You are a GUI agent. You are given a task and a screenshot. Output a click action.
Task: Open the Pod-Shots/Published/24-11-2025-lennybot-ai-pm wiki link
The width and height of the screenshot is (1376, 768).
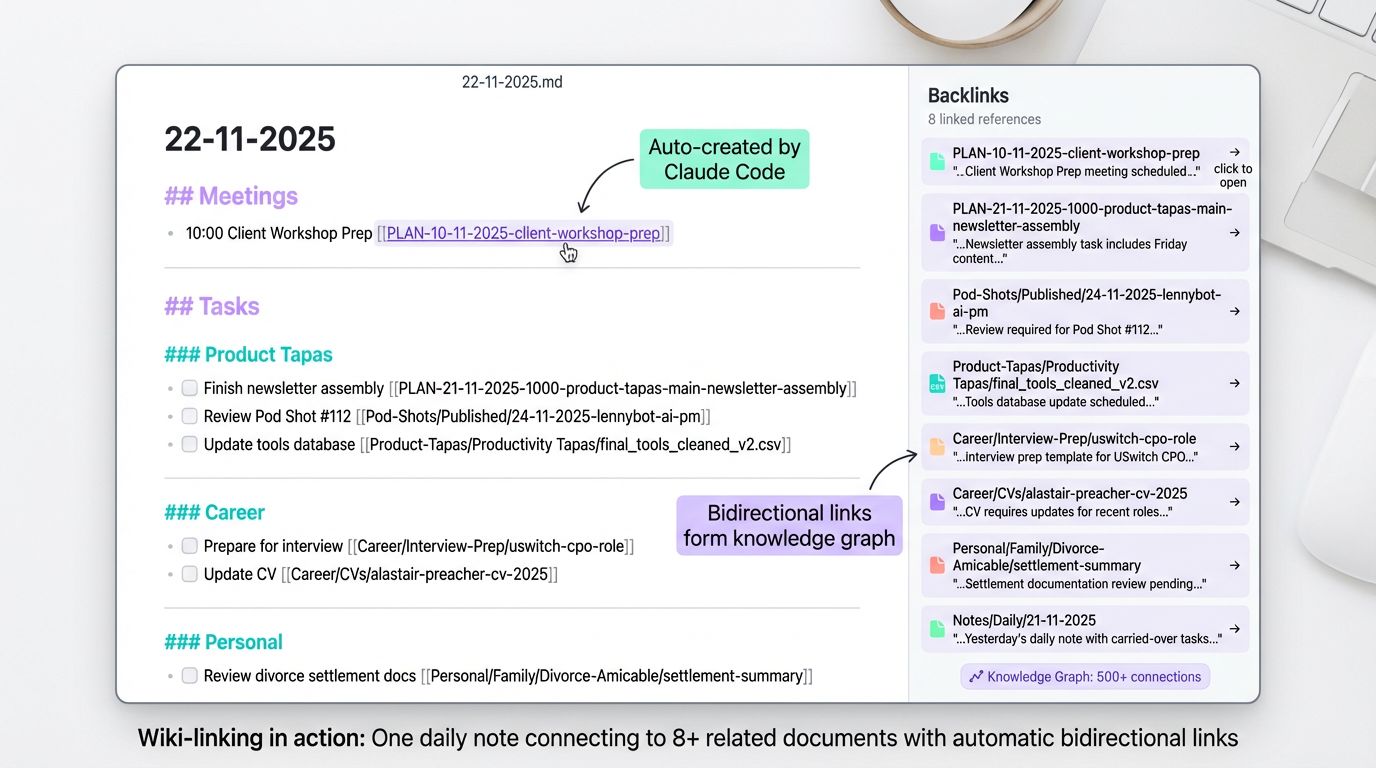pos(534,416)
